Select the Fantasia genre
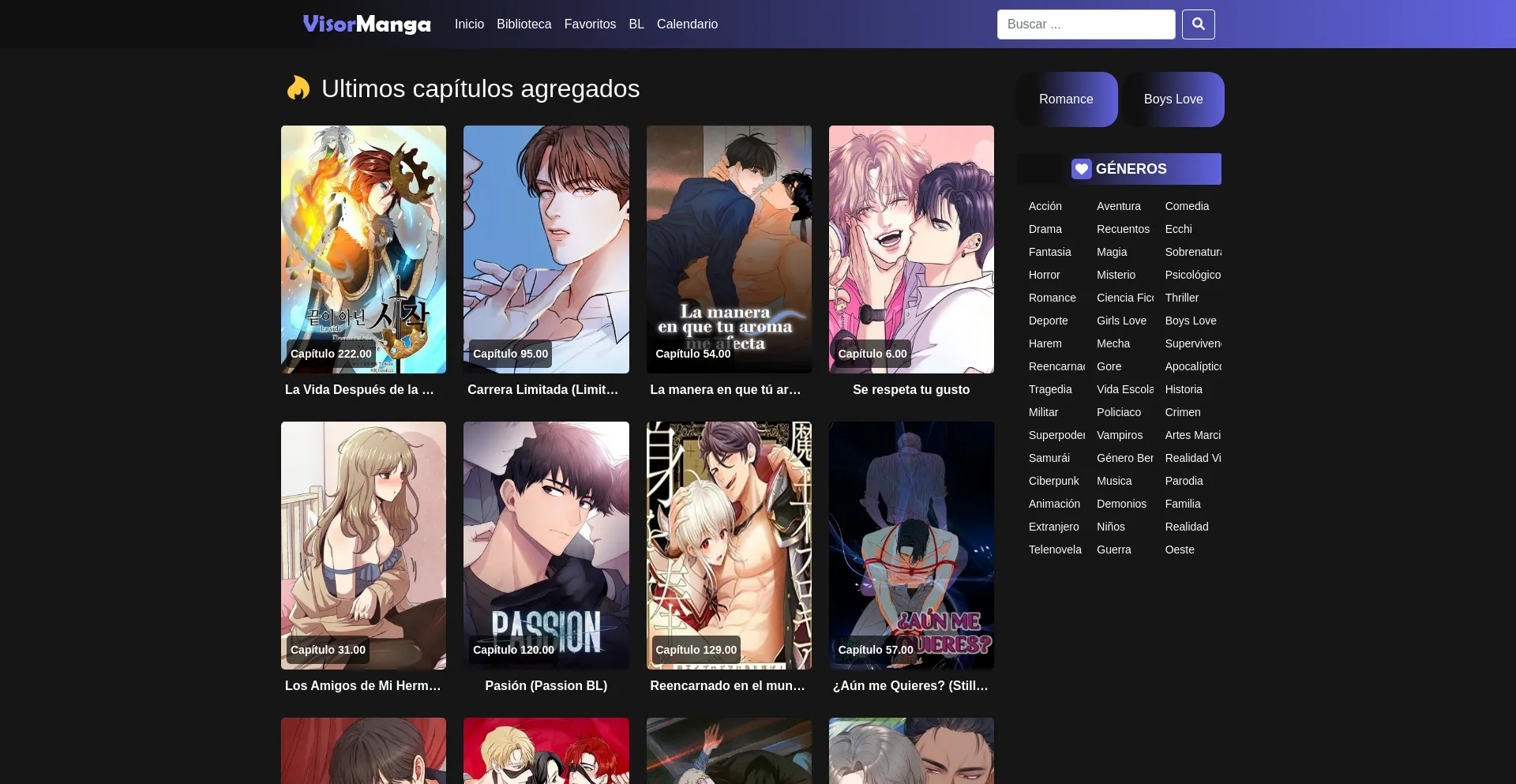Screen dimensions: 1516x784 [x=1050, y=252]
